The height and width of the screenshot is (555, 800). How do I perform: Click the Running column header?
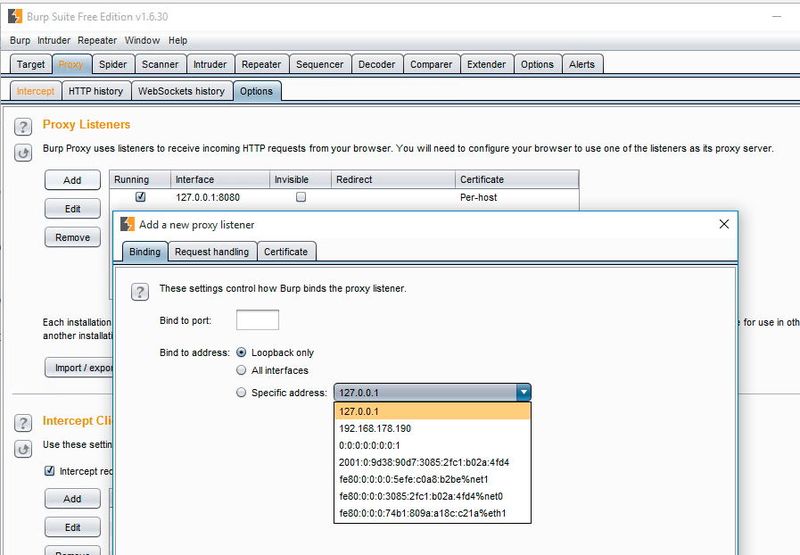(140, 180)
